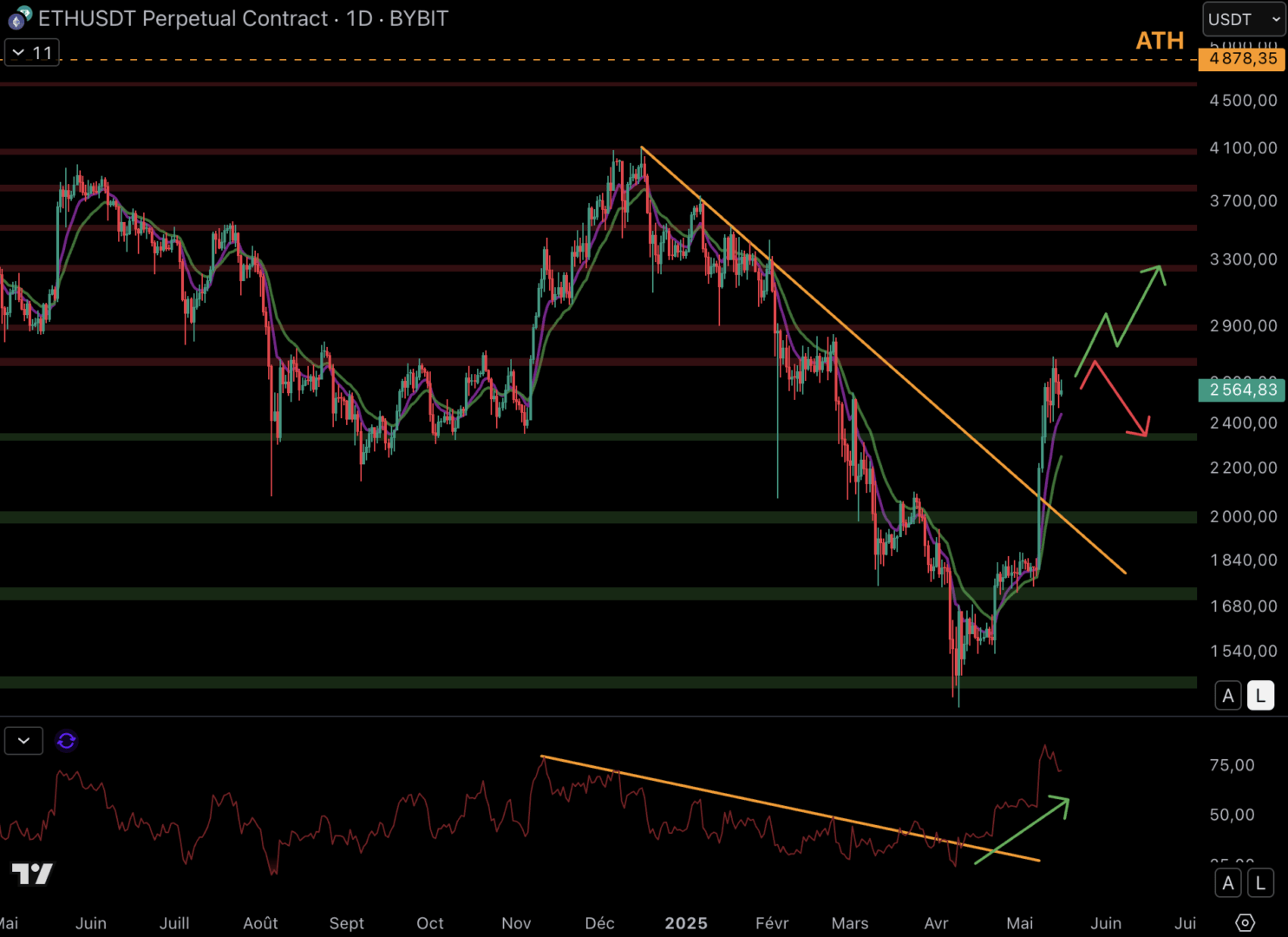Screen dimensions: 1288x937
Task: Click the Déc time axis label
Action: point(599,923)
